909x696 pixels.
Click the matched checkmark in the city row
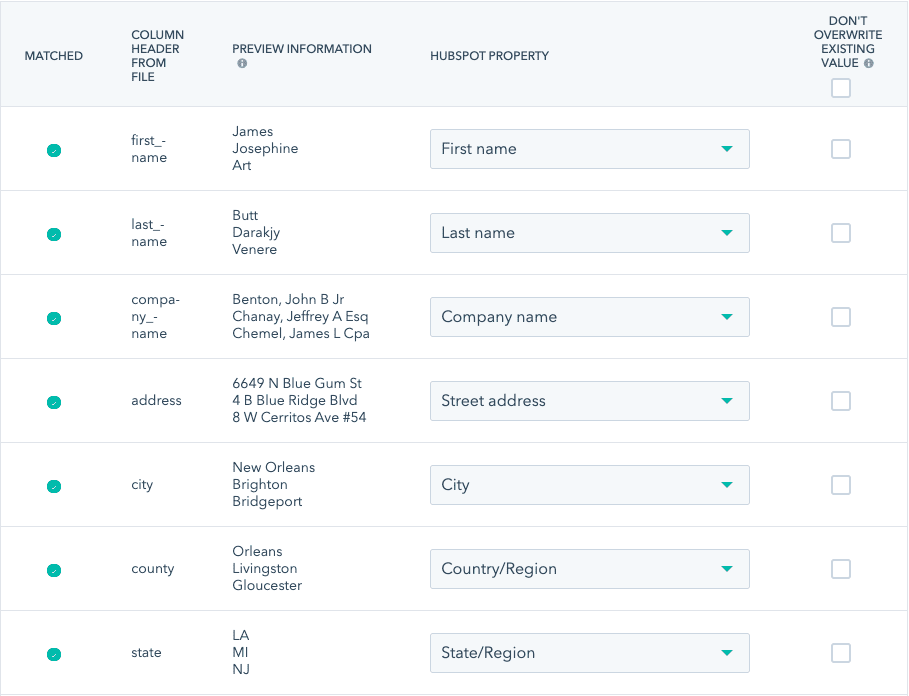[54, 484]
